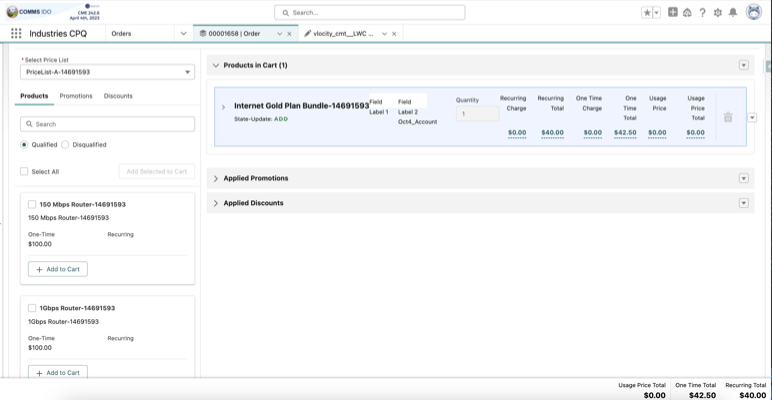Viewport: 772px width, 400px height.
Task: Open the favorites list dropdown arrow
Action: (657, 13)
